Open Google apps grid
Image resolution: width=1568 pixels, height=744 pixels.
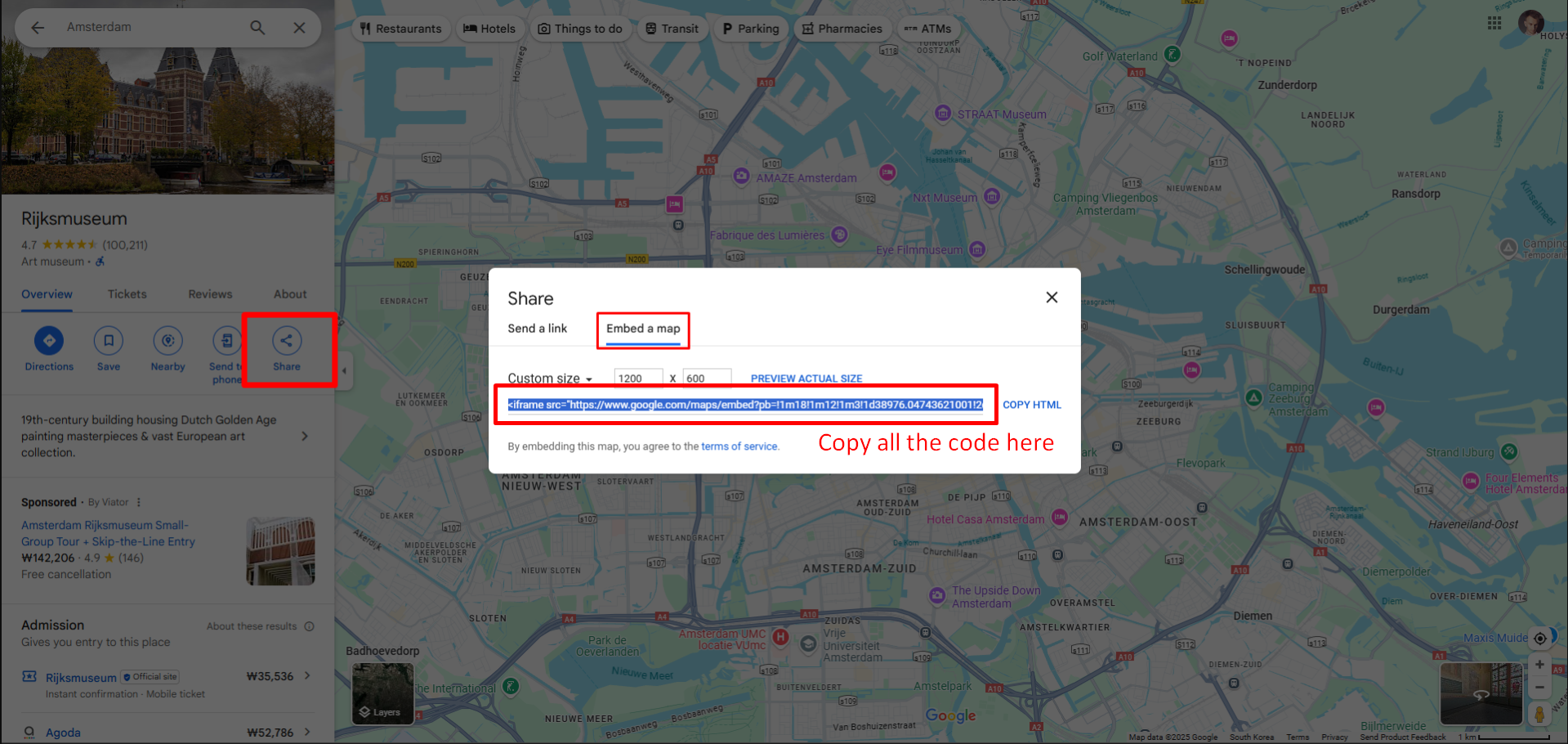[x=1494, y=23]
